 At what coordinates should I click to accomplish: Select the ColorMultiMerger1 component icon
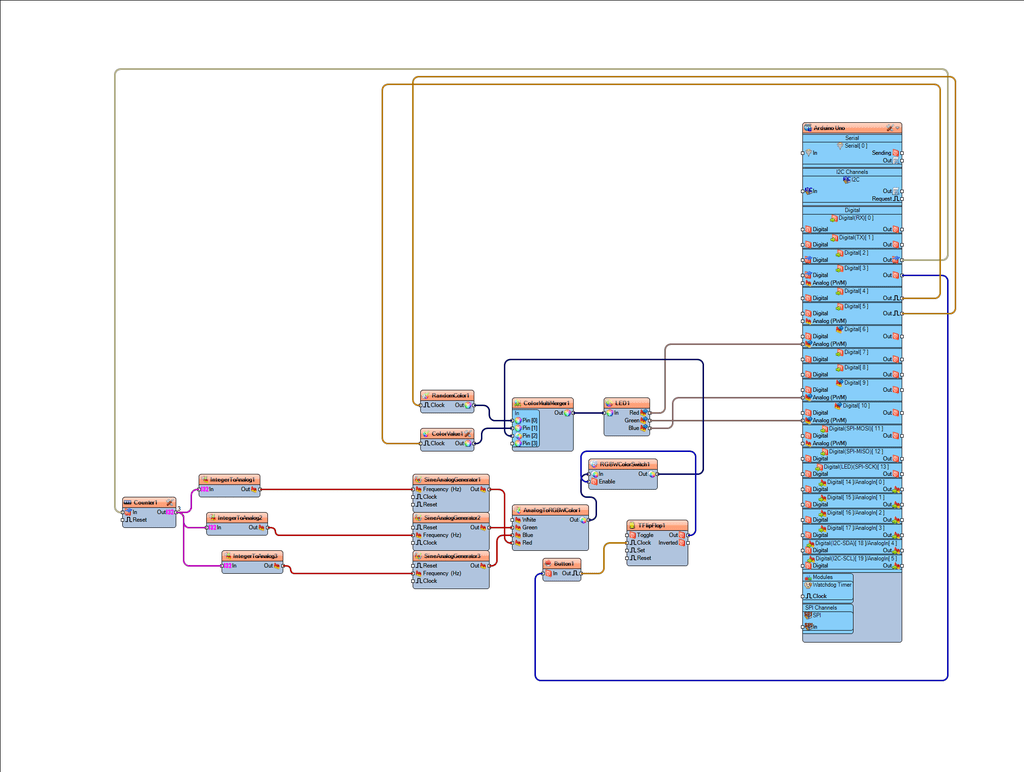(x=517, y=403)
